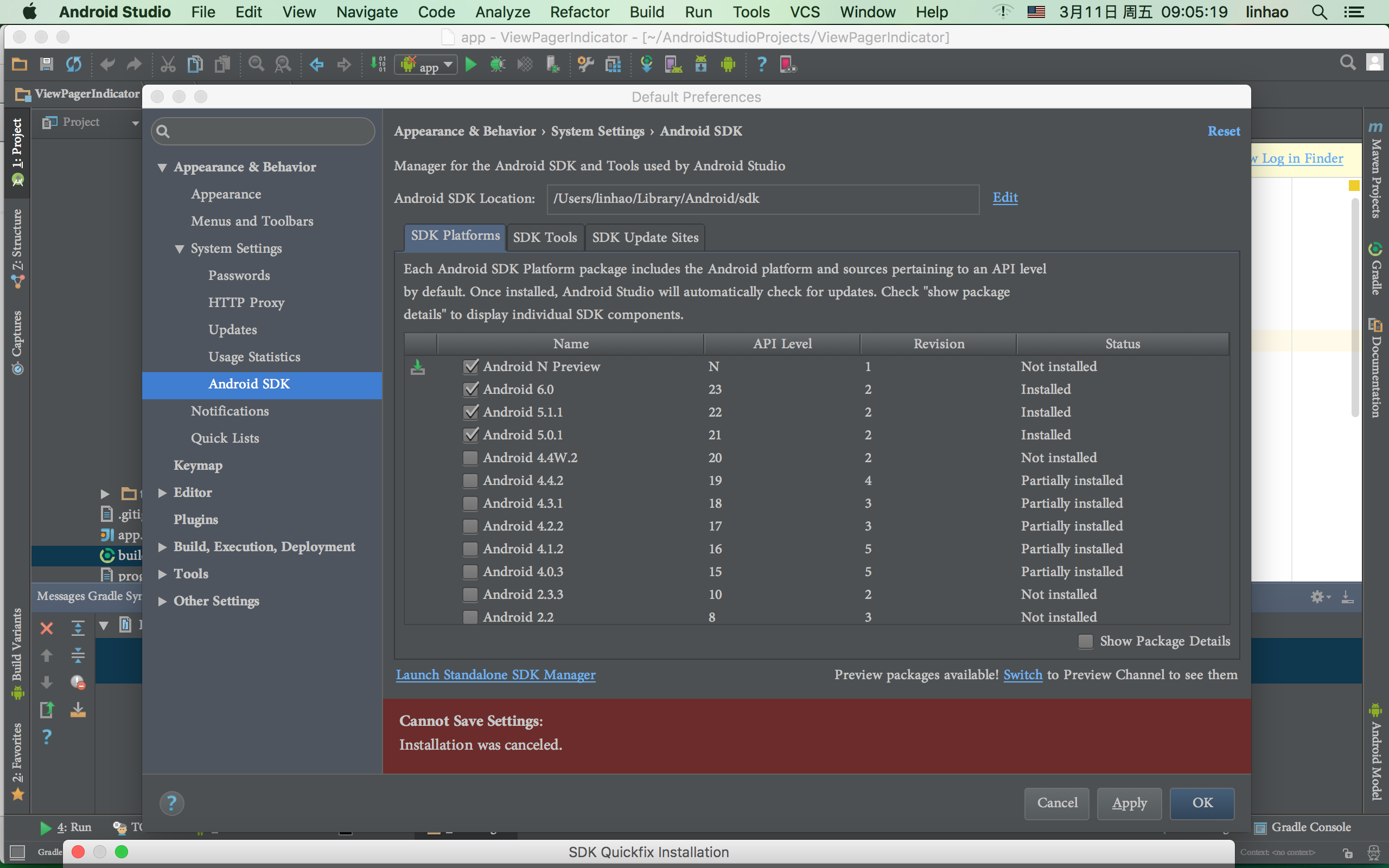Click the Make Project build icon
The width and height of the screenshot is (1389, 868).
click(378, 65)
